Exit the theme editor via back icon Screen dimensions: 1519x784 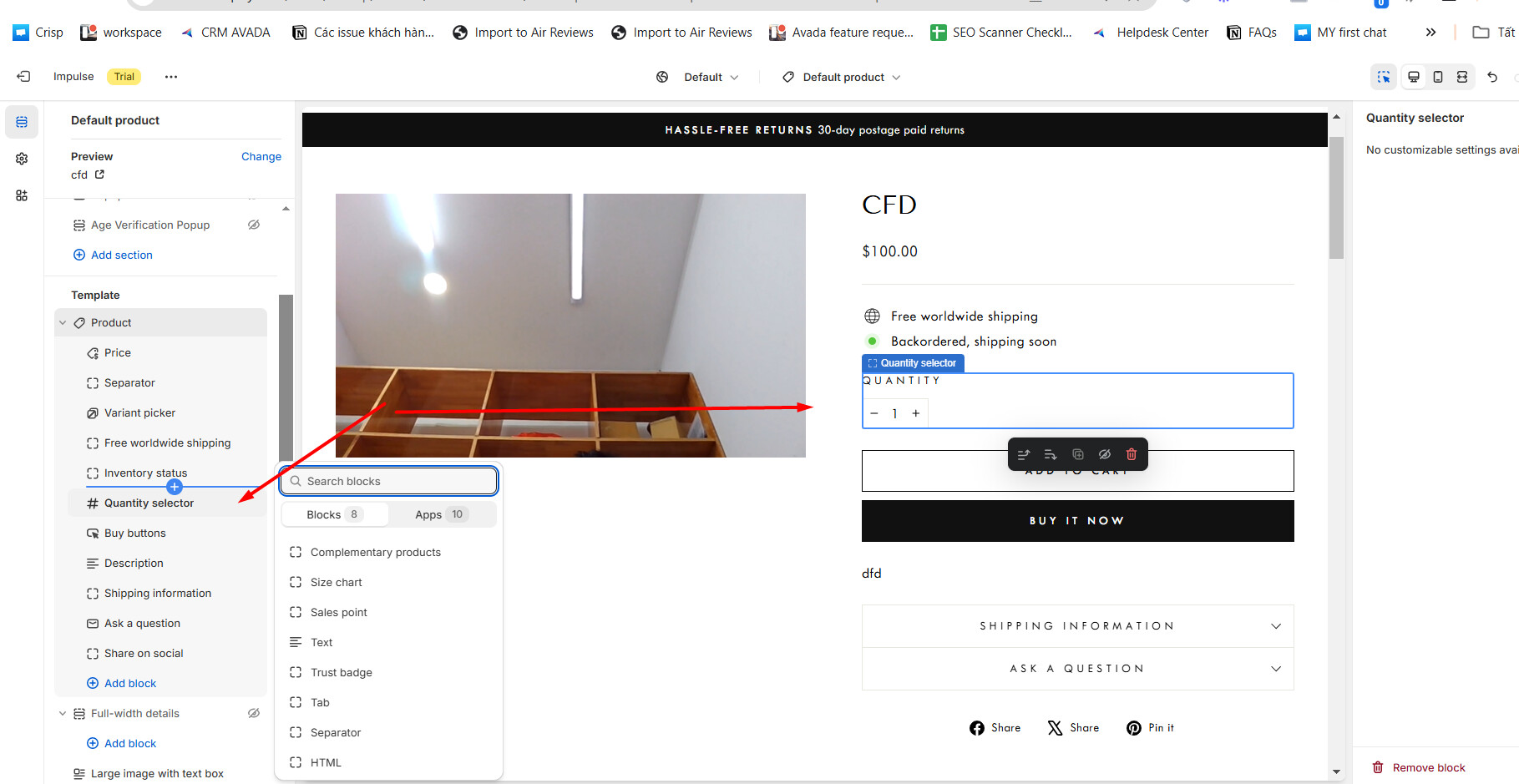click(23, 77)
